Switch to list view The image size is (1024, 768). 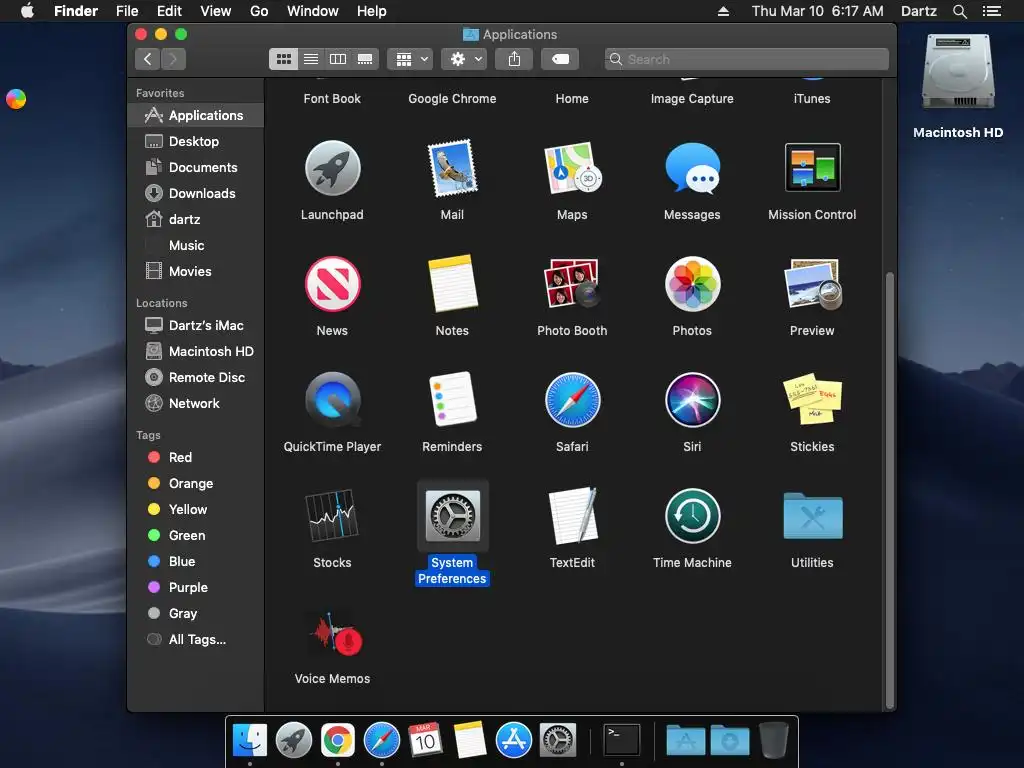(311, 59)
